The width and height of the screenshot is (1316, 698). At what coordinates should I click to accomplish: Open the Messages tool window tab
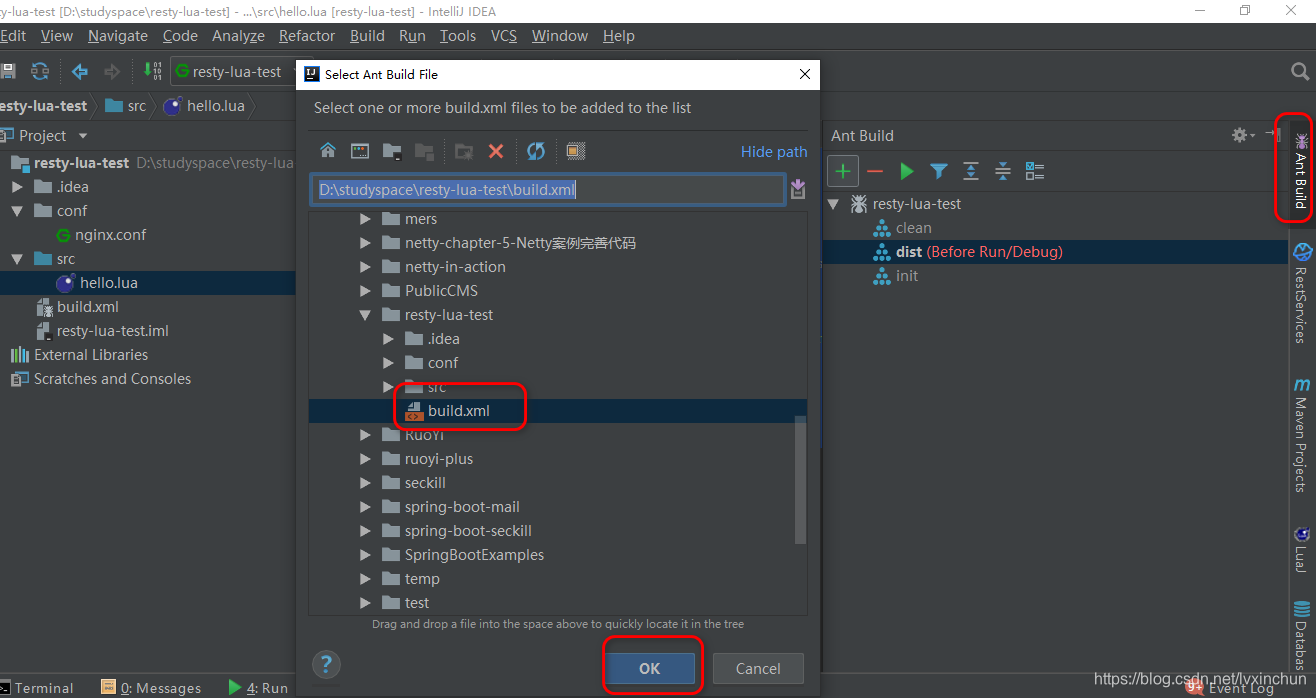tap(151, 688)
